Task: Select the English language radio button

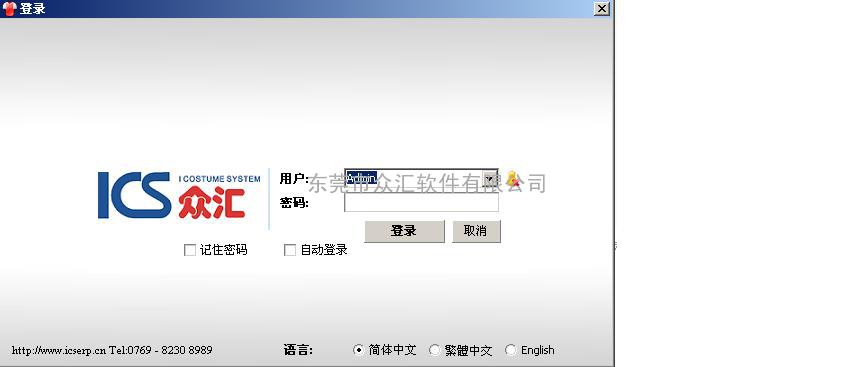Action: (510, 350)
